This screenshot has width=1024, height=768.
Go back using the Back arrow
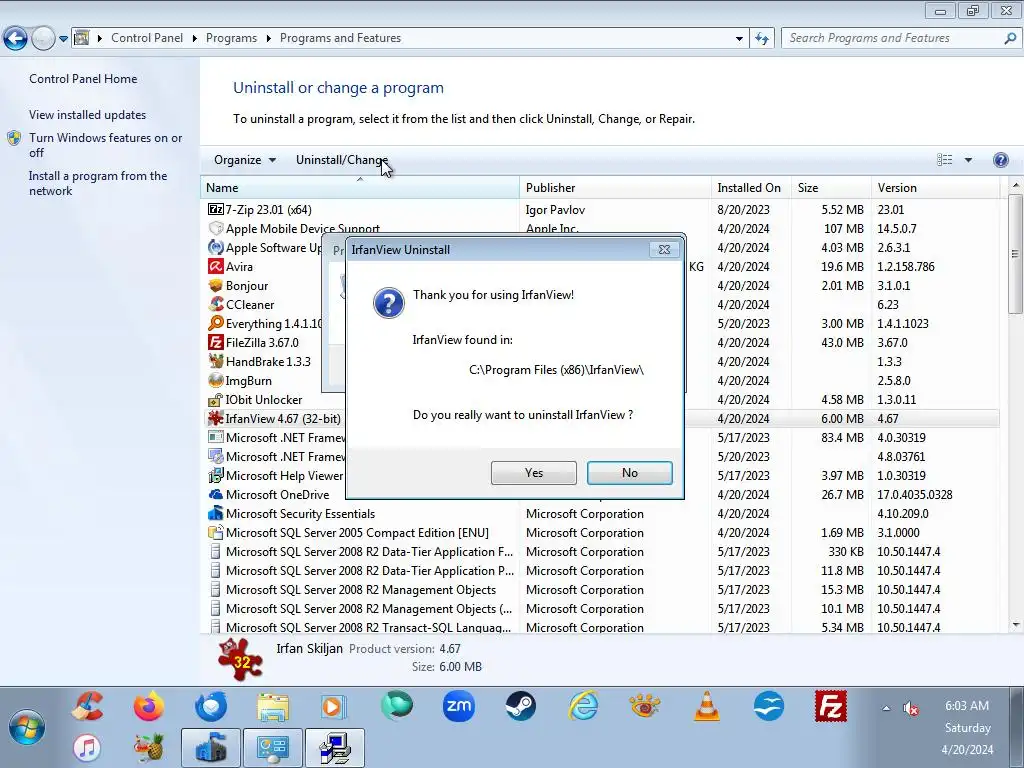point(15,39)
